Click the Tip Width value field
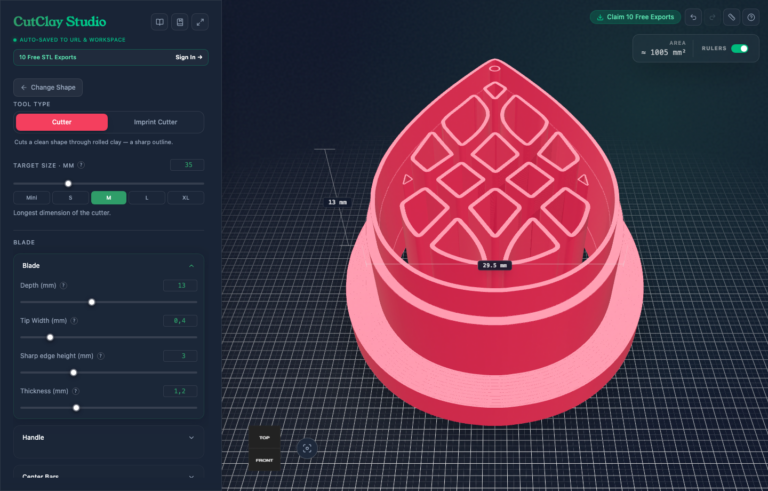Viewport: 768px width, 491px height. click(180, 321)
